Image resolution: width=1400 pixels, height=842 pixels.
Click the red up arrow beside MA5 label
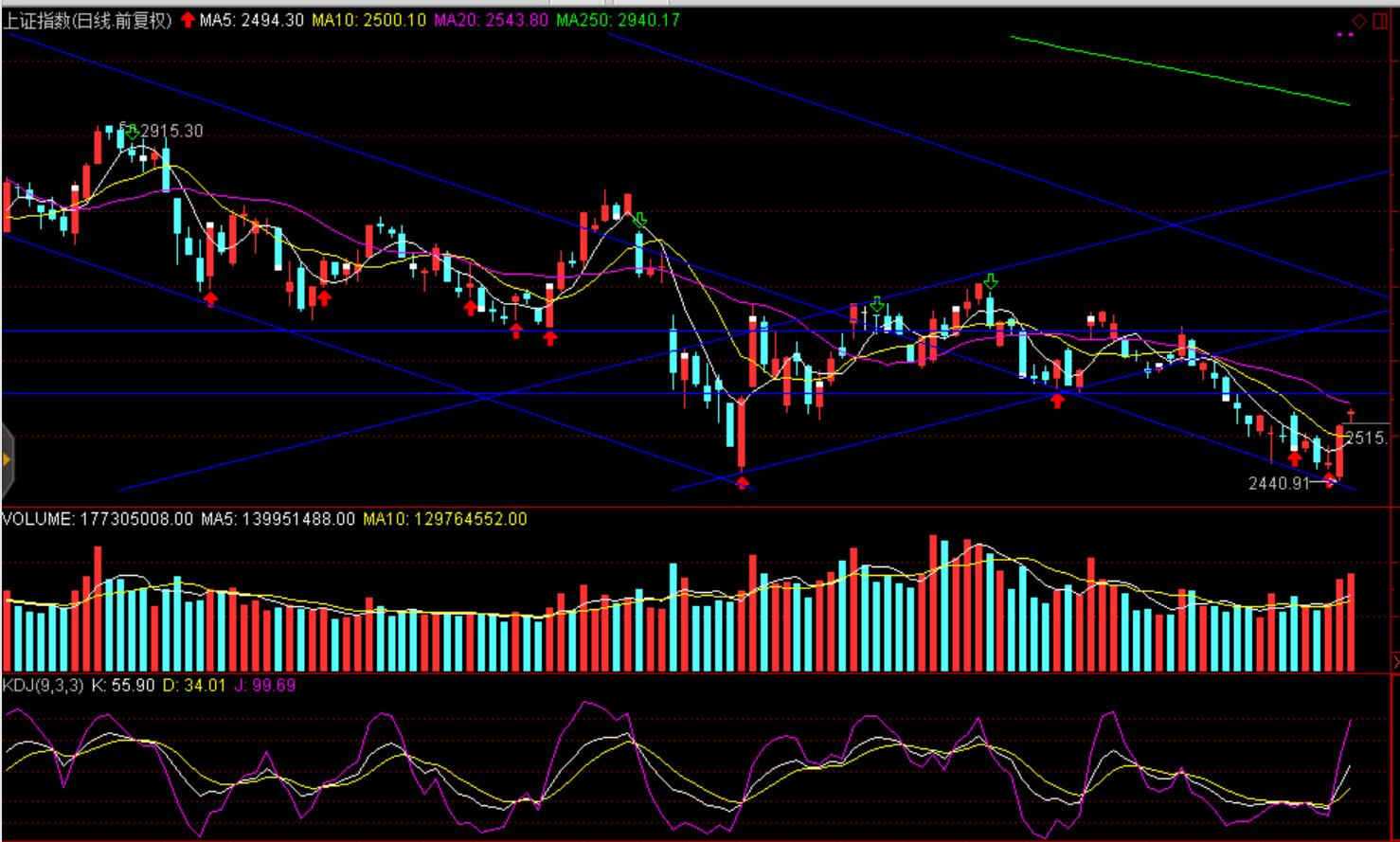188,20
